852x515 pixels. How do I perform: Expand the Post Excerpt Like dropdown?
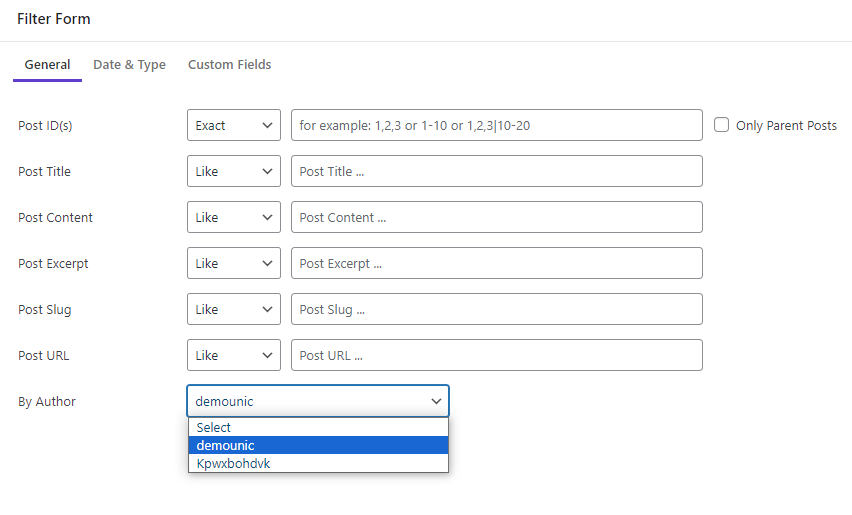(234, 263)
